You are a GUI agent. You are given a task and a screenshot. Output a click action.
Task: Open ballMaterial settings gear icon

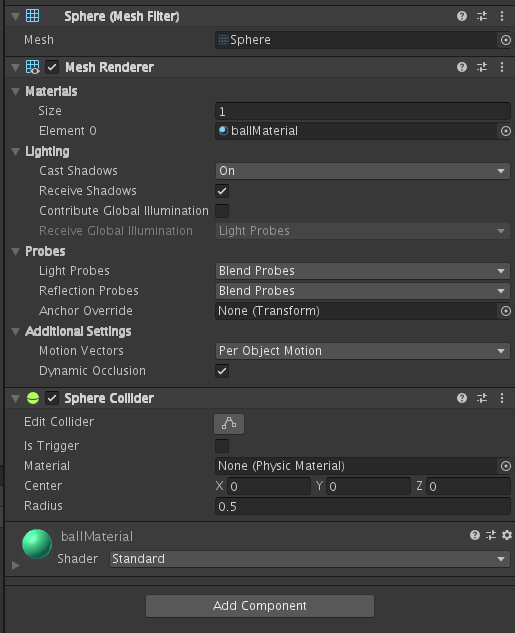507,535
